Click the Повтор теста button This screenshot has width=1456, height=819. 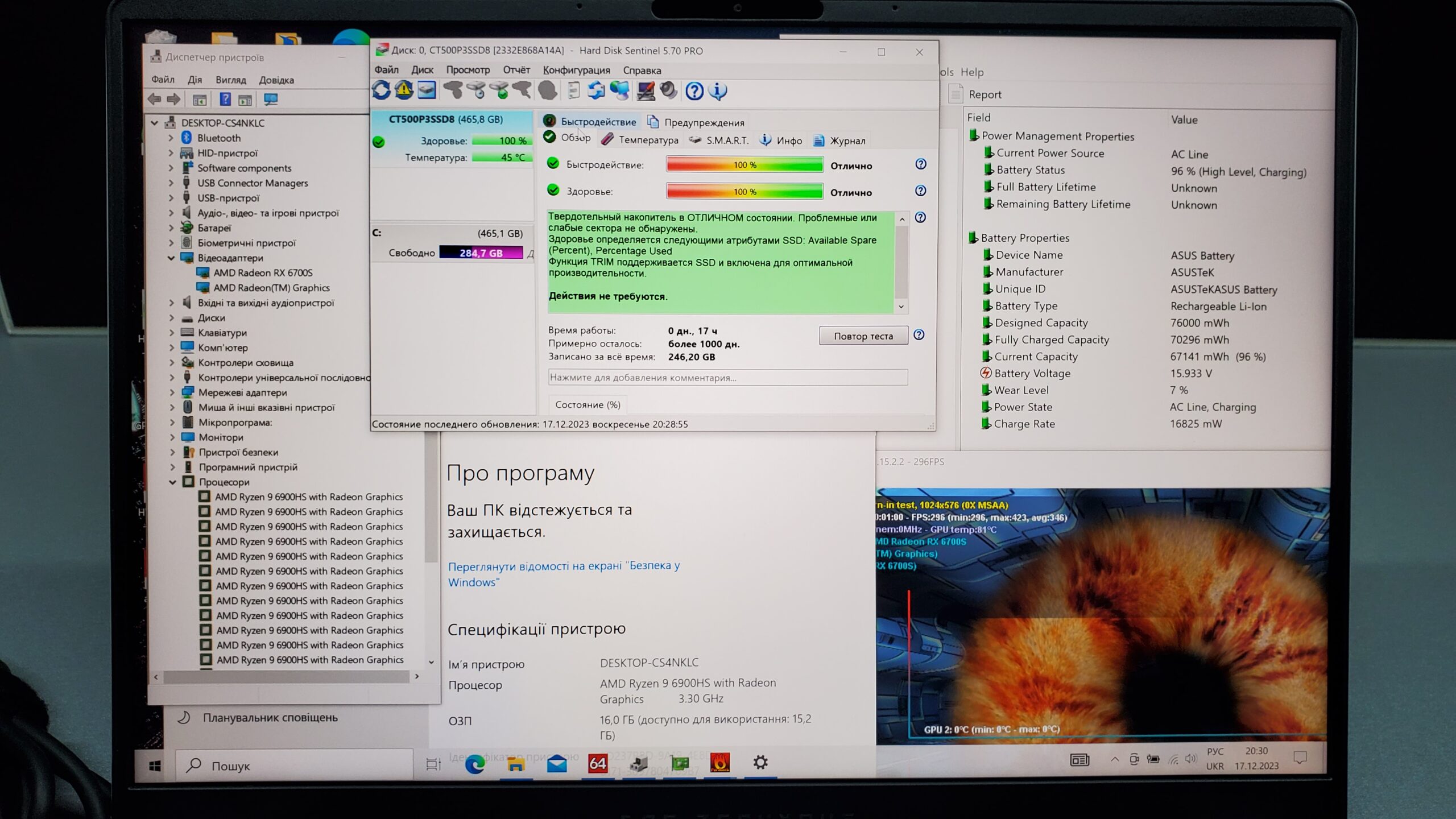tap(863, 336)
